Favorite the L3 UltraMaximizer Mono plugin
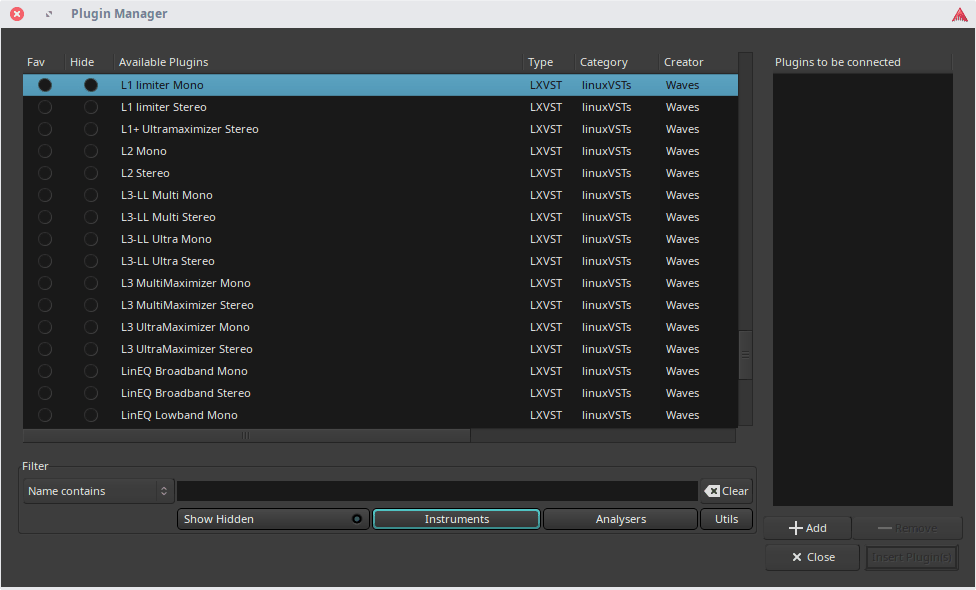Image resolution: width=976 pixels, height=590 pixels. tap(45, 327)
